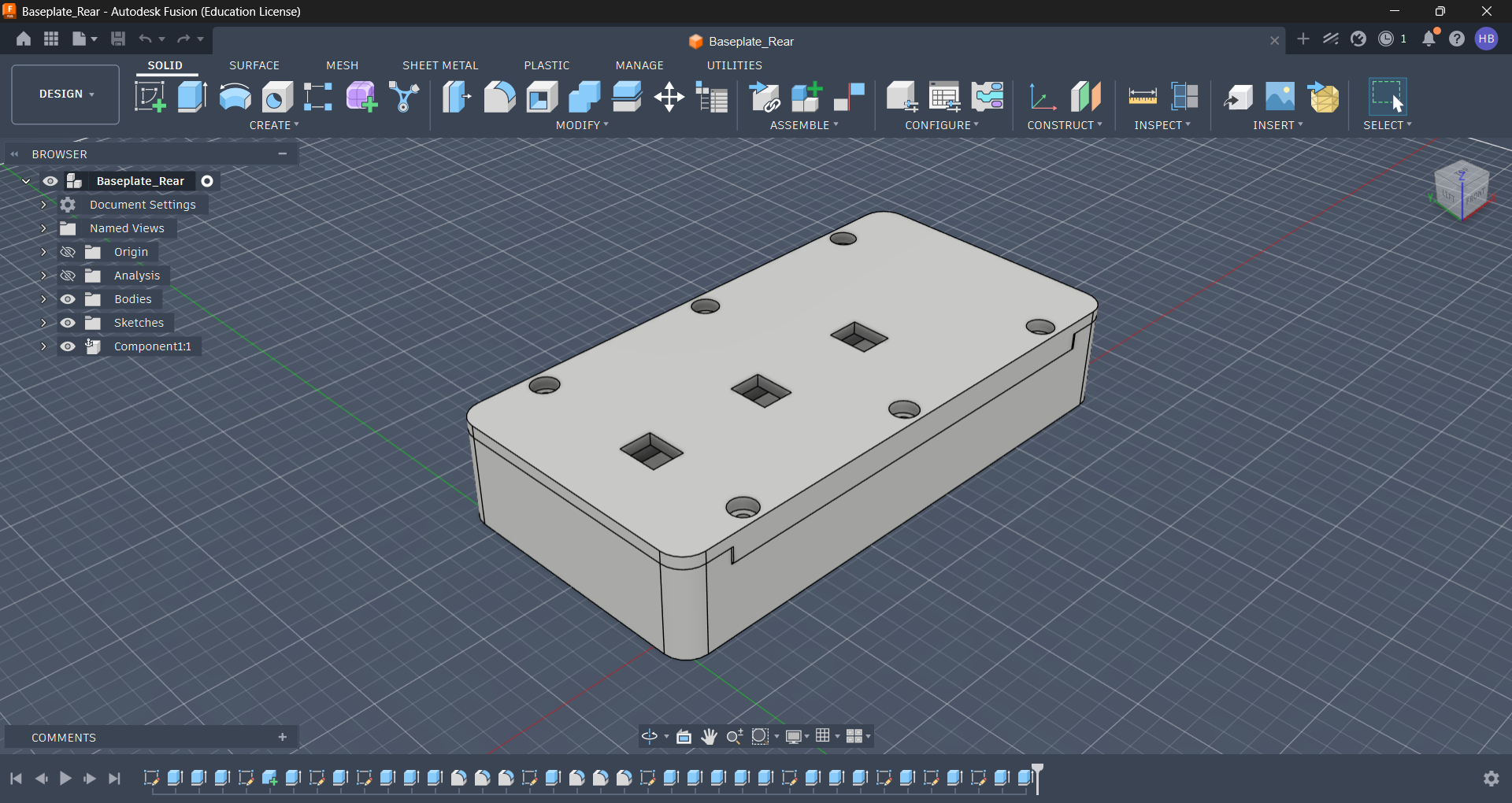Expand Component1:1 node

click(x=43, y=346)
